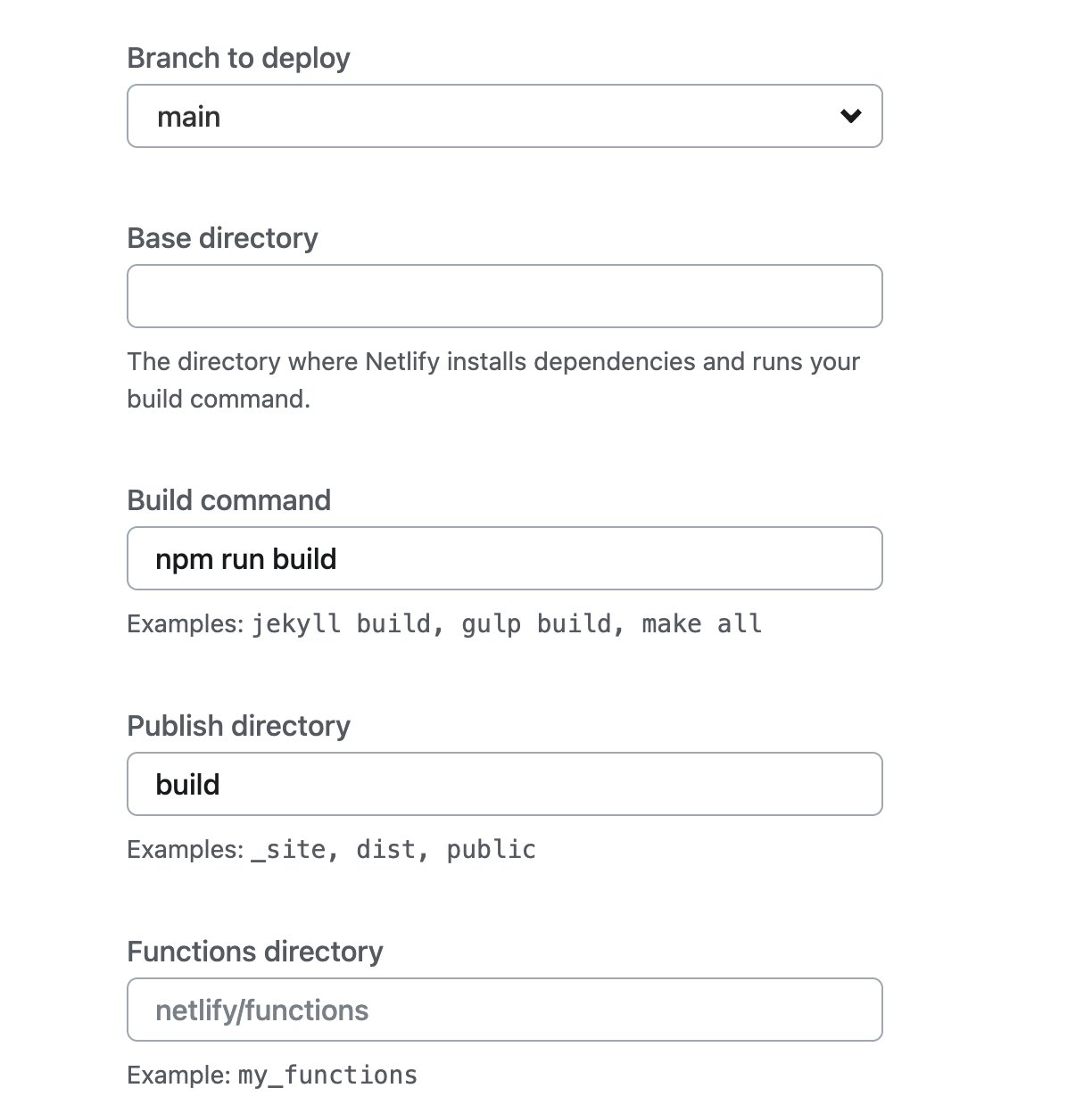Focus the Functions directory input field

point(504,1010)
